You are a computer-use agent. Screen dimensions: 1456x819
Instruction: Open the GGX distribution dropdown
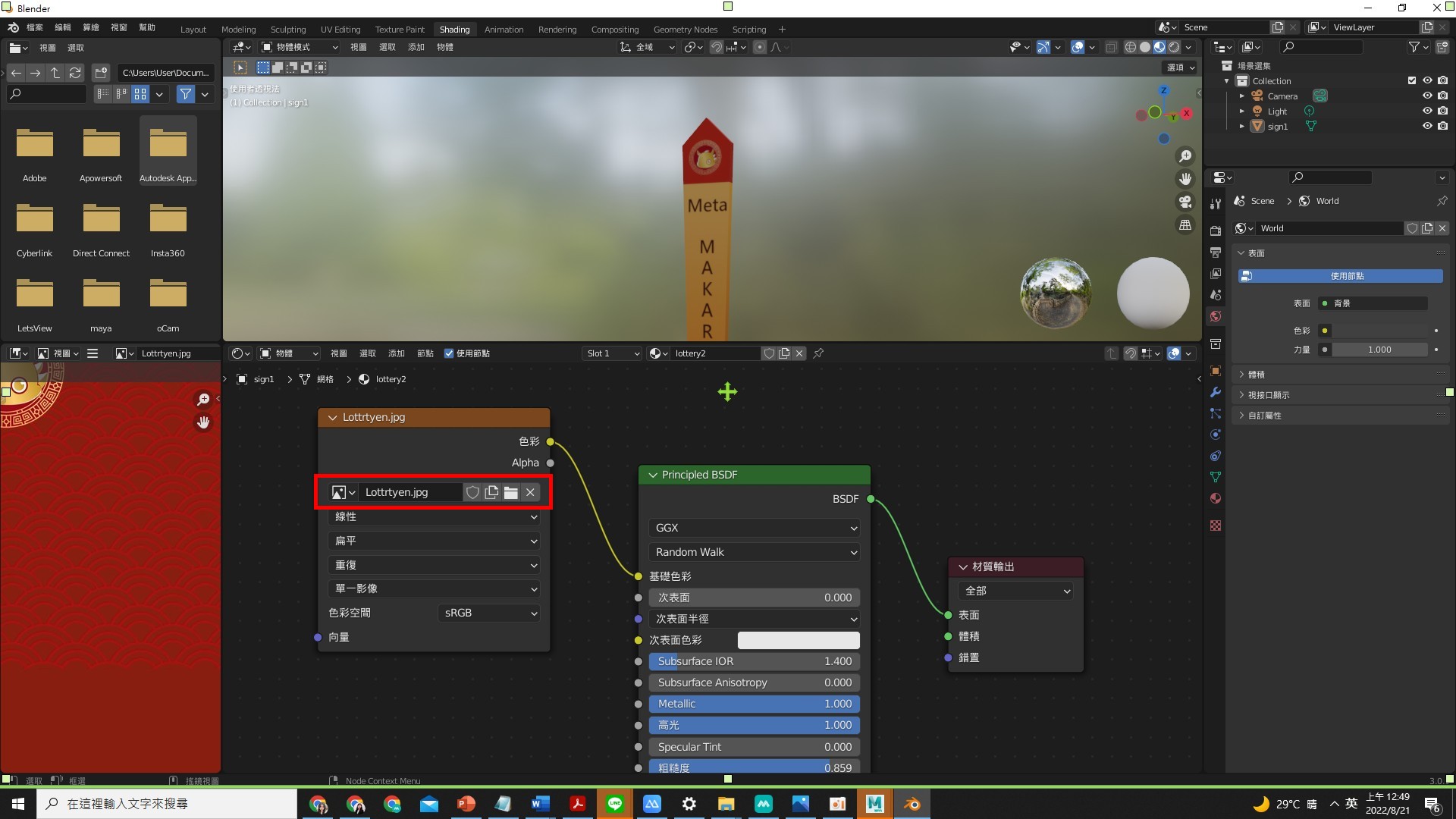click(x=755, y=528)
